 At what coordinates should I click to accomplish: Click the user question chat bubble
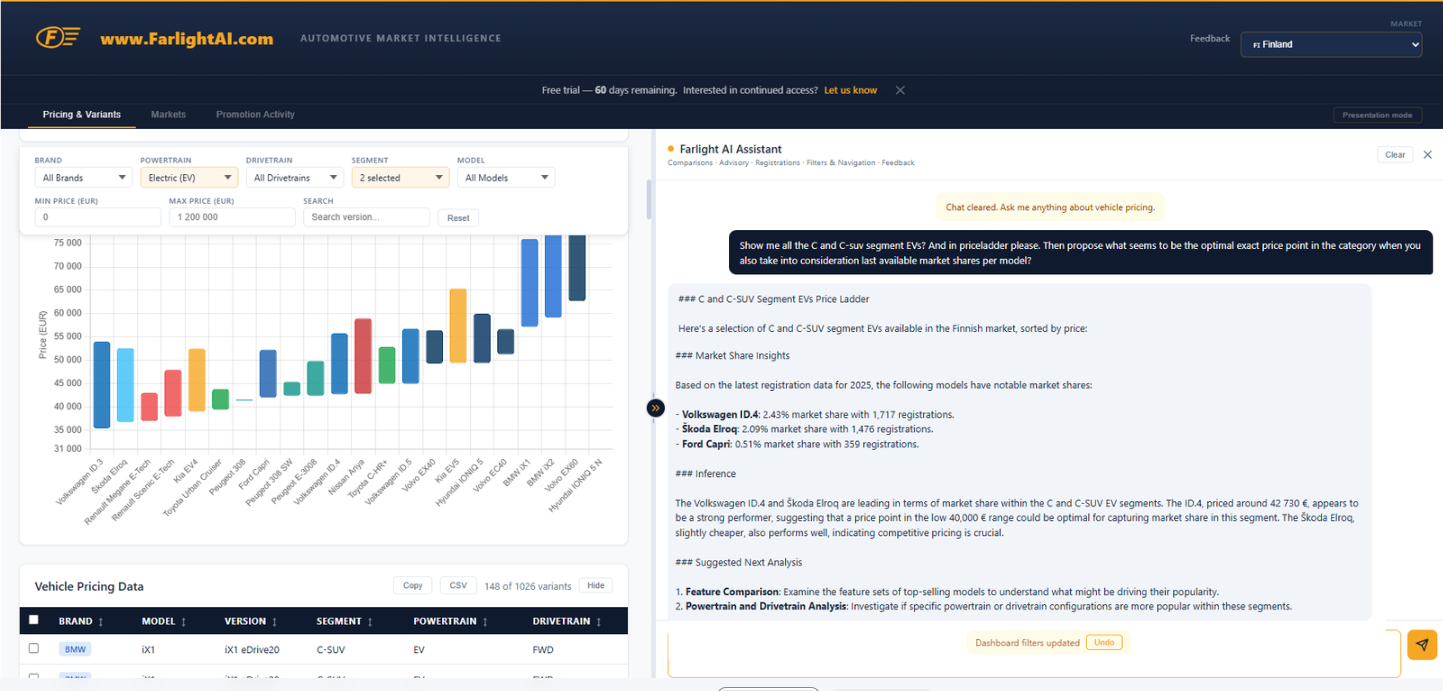[x=1080, y=252]
